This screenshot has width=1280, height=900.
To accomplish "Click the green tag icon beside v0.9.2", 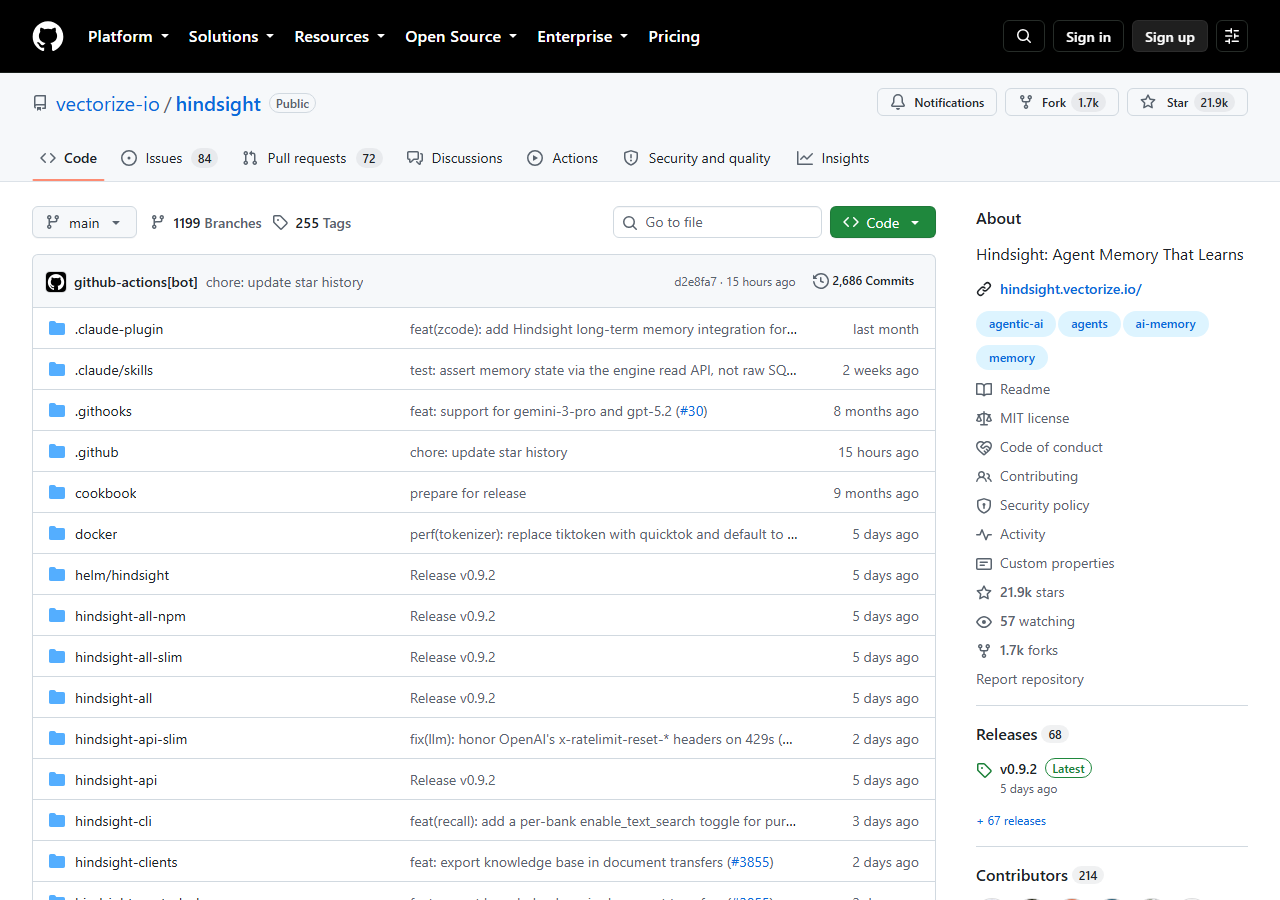I will pyautogui.click(x=984, y=770).
